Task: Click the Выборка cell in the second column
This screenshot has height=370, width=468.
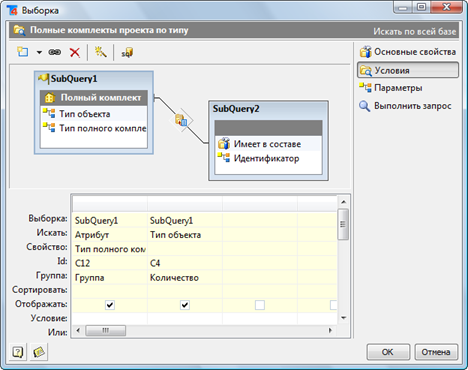Action: tap(185, 220)
